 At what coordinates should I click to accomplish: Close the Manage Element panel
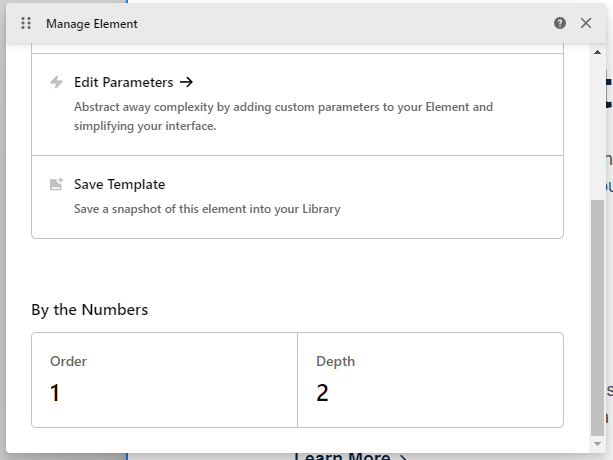click(586, 23)
